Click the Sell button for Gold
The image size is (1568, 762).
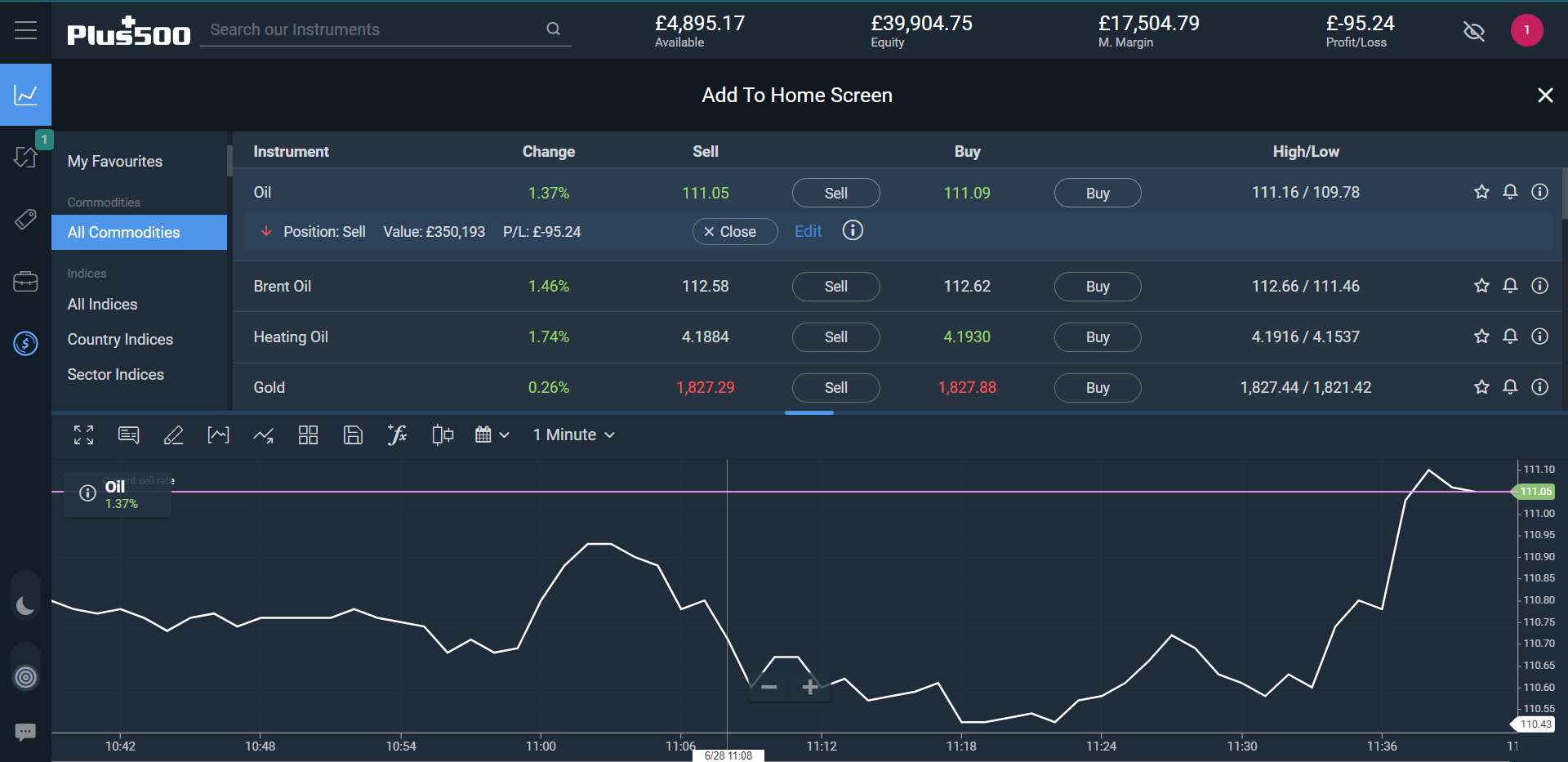[x=835, y=388]
